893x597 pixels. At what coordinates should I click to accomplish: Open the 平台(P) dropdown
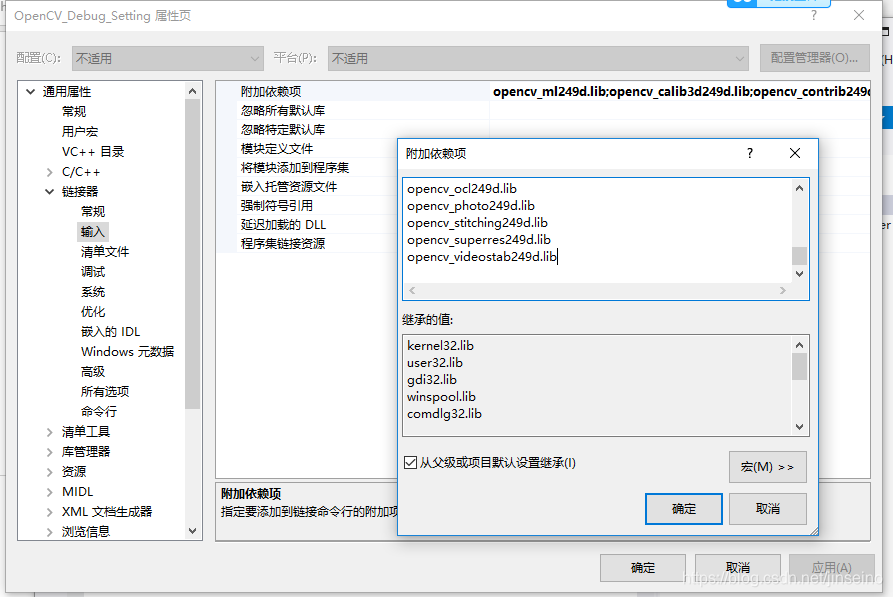(741, 58)
